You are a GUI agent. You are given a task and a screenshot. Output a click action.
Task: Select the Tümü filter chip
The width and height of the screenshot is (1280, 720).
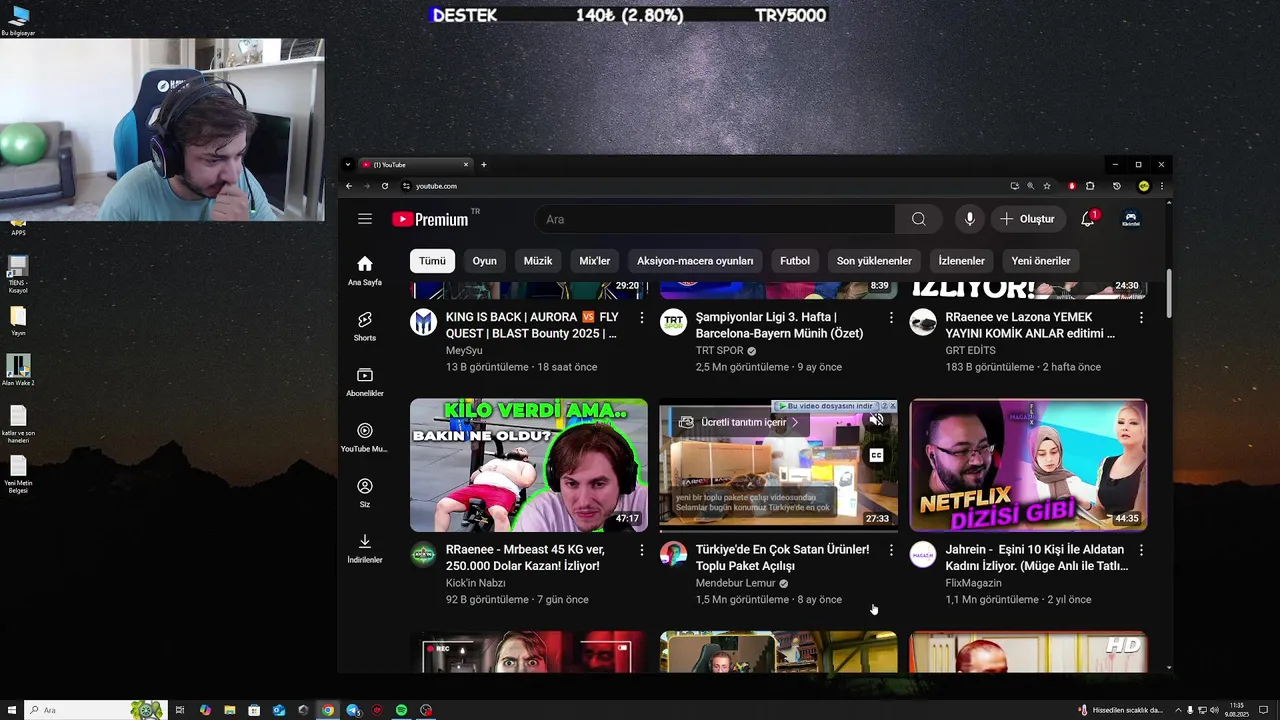pyautogui.click(x=432, y=261)
